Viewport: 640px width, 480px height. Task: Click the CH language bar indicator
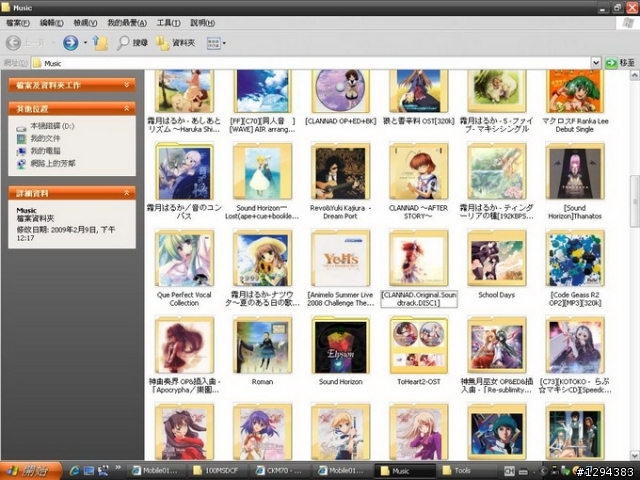(x=509, y=471)
